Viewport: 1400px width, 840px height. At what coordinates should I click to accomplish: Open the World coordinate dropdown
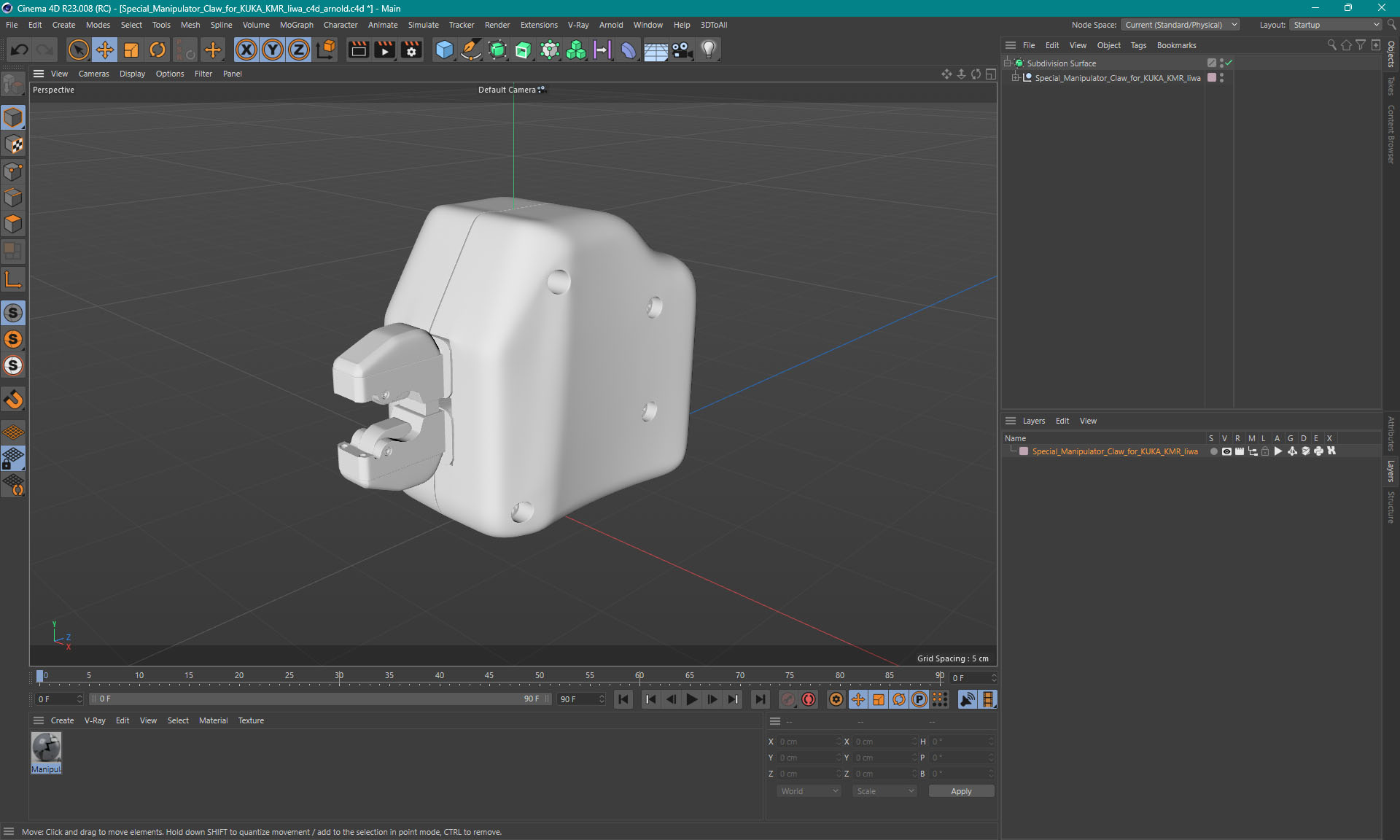pyautogui.click(x=809, y=791)
